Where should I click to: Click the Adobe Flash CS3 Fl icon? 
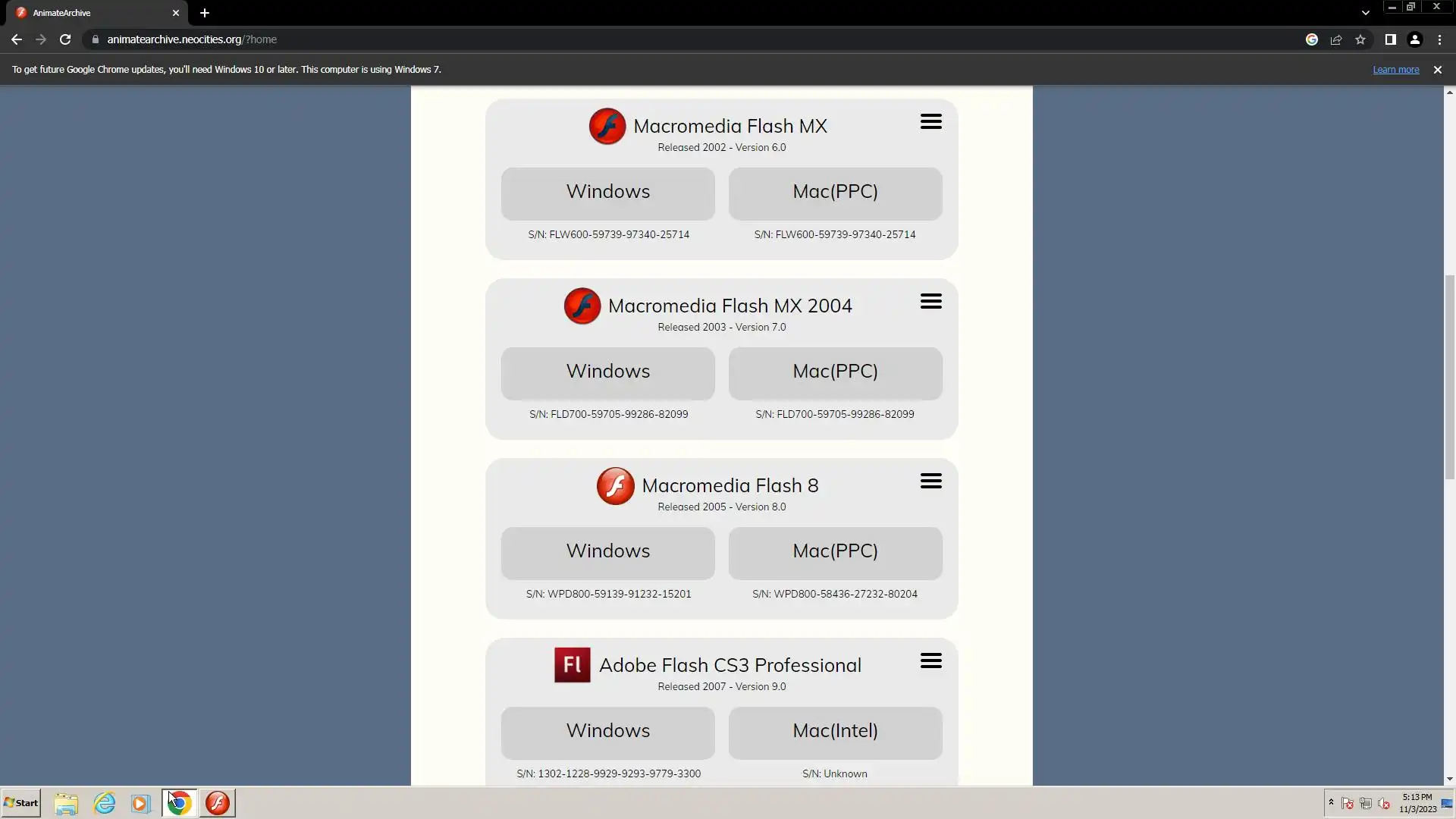coord(572,665)
